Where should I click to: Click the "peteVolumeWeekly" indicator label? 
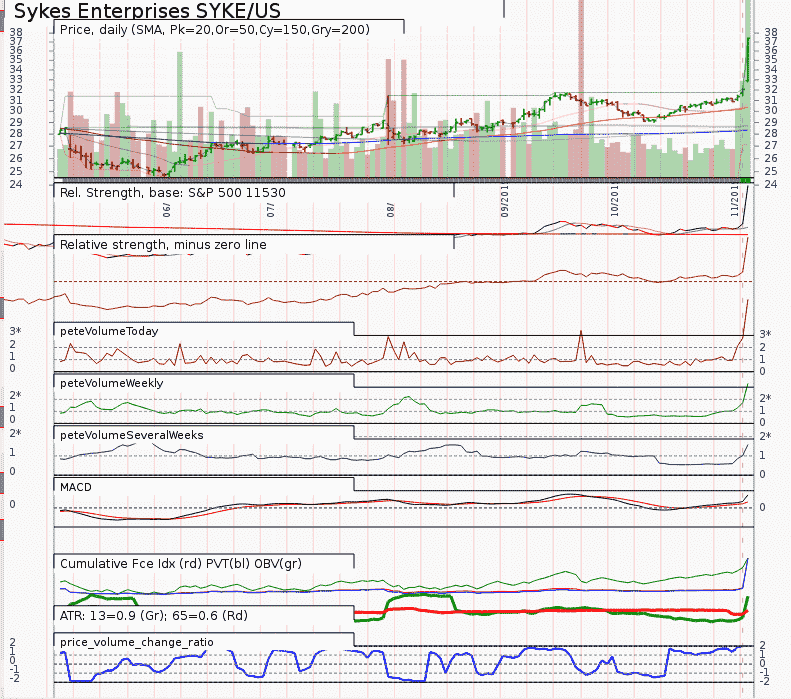pos(111,383)
